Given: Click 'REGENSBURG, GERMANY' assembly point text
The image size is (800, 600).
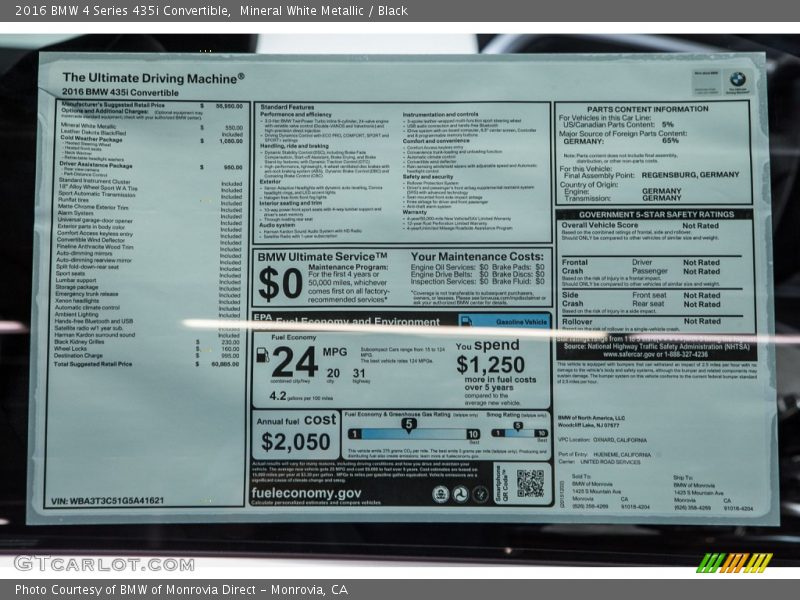Looking at the screenshot, I should coord(690,174).
